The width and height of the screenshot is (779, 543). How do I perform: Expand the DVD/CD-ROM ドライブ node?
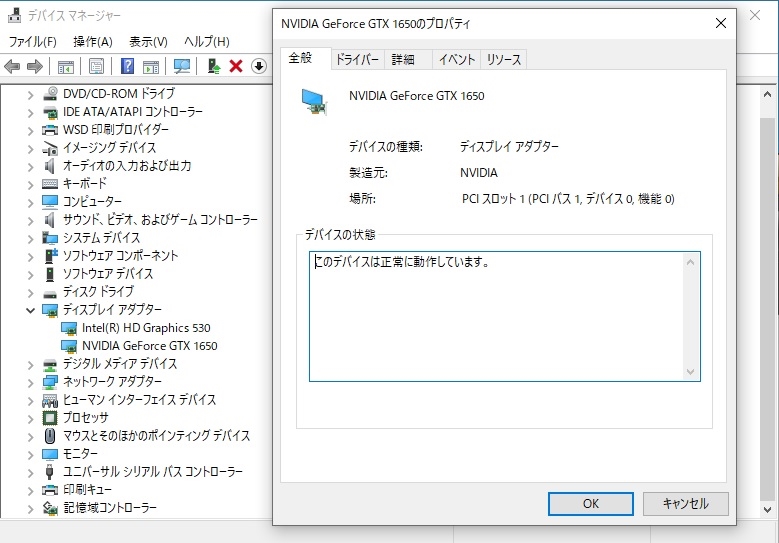click(30, 94)
